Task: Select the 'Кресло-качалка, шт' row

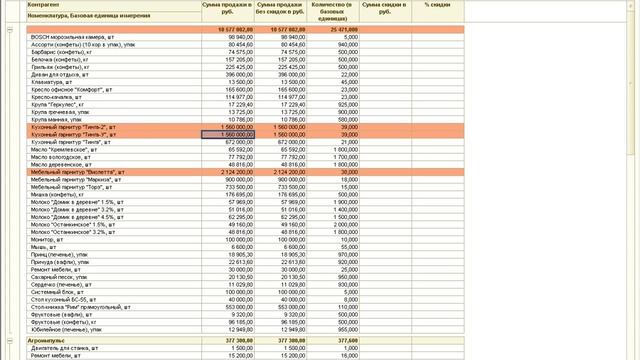Action: point(245,97)
